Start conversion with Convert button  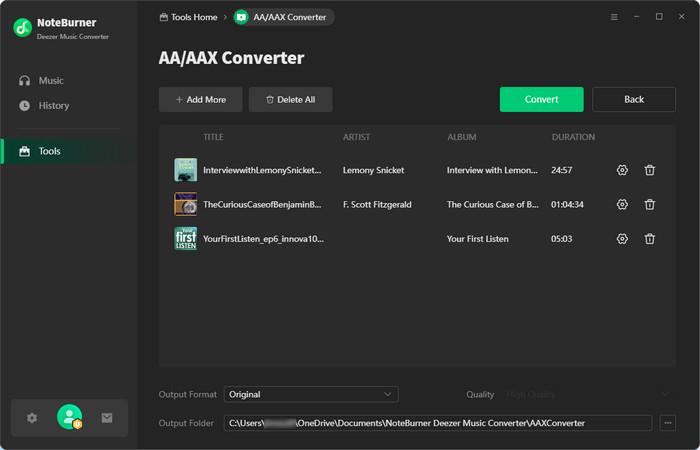coord(542,100)
